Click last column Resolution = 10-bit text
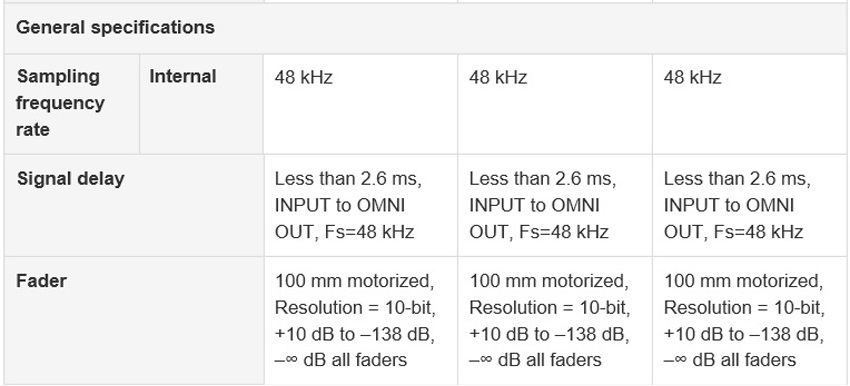The height and width of the screenshot is (386, 850). click(x=744, y=308)
